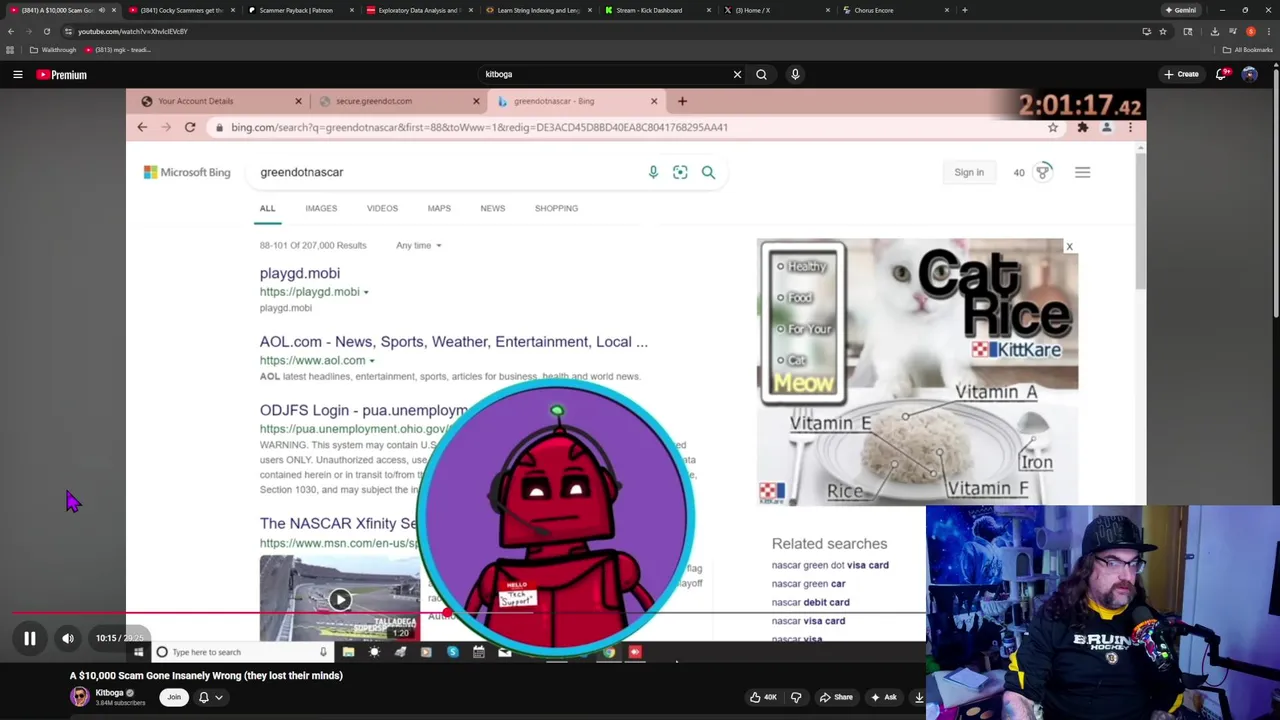
Task: Seek on the red video progress bar
Action: tap(468, 613)
